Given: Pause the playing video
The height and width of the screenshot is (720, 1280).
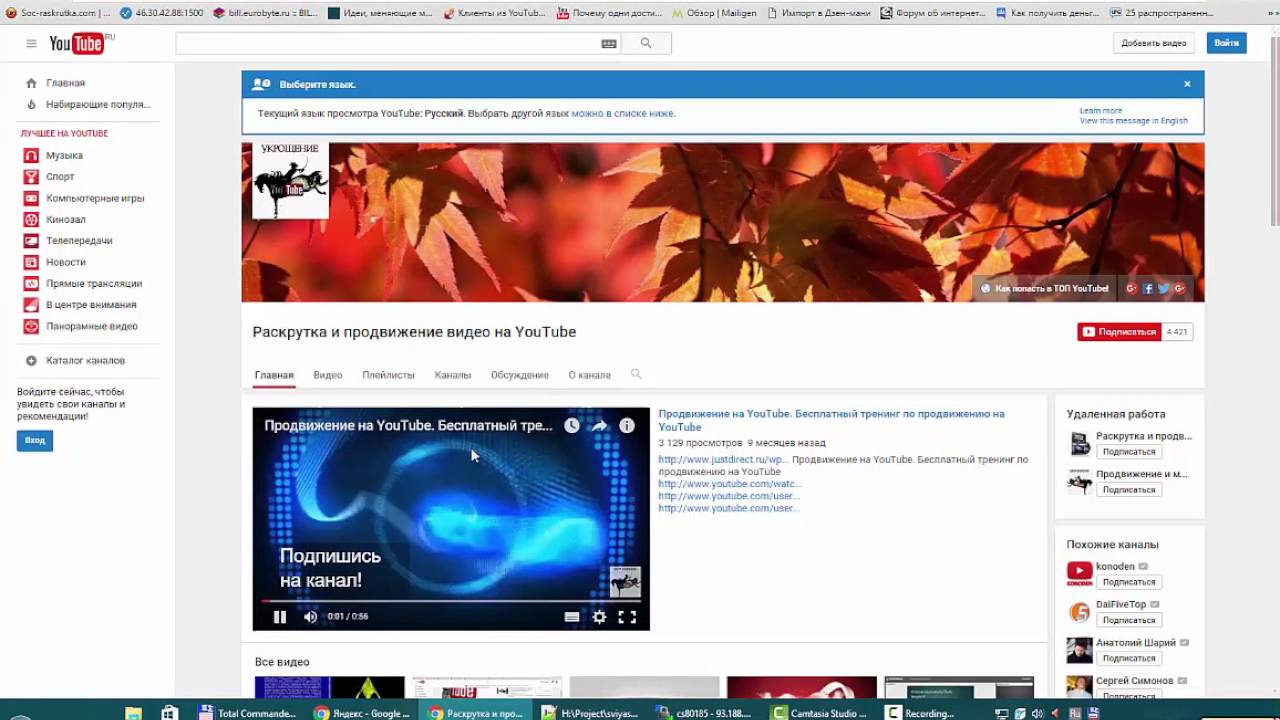Looking at the screenshot, I should [280, 617].
